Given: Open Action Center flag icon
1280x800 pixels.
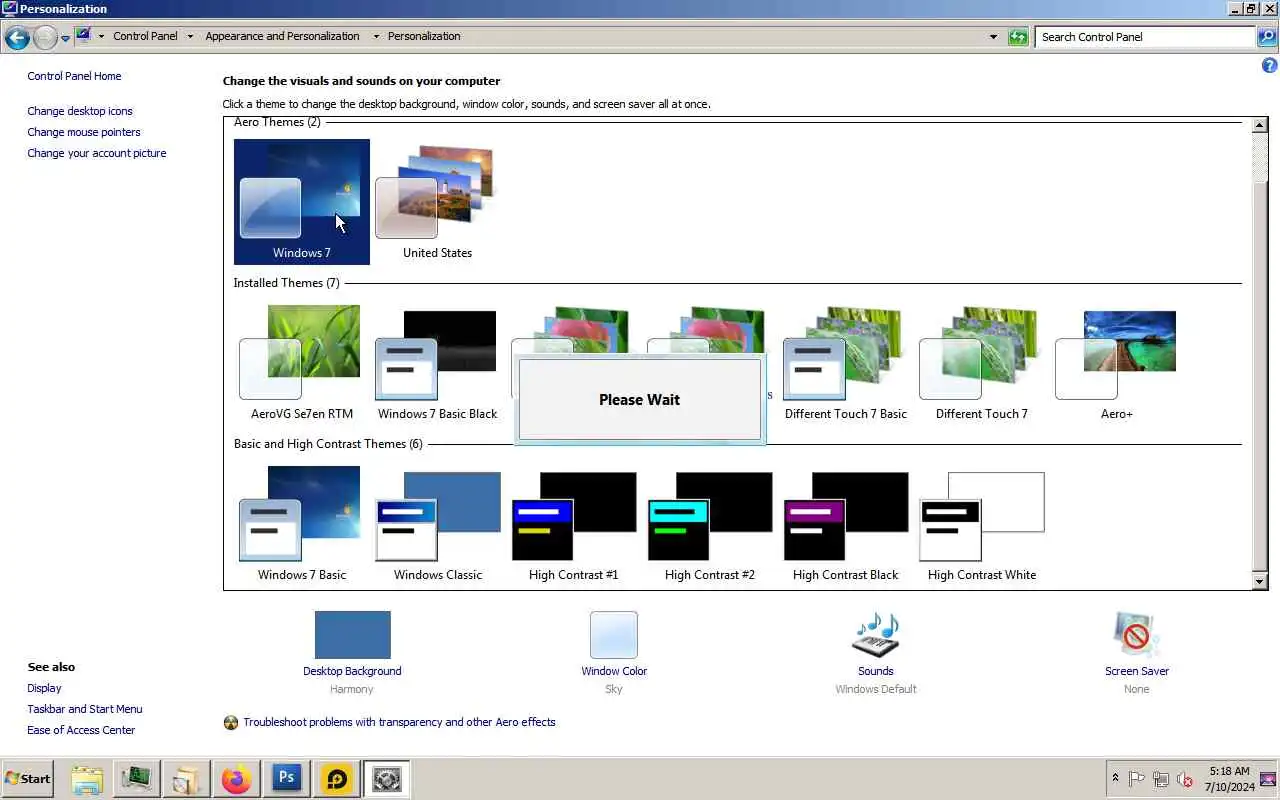Looking at the screenshot, I should coord(1137,779).
